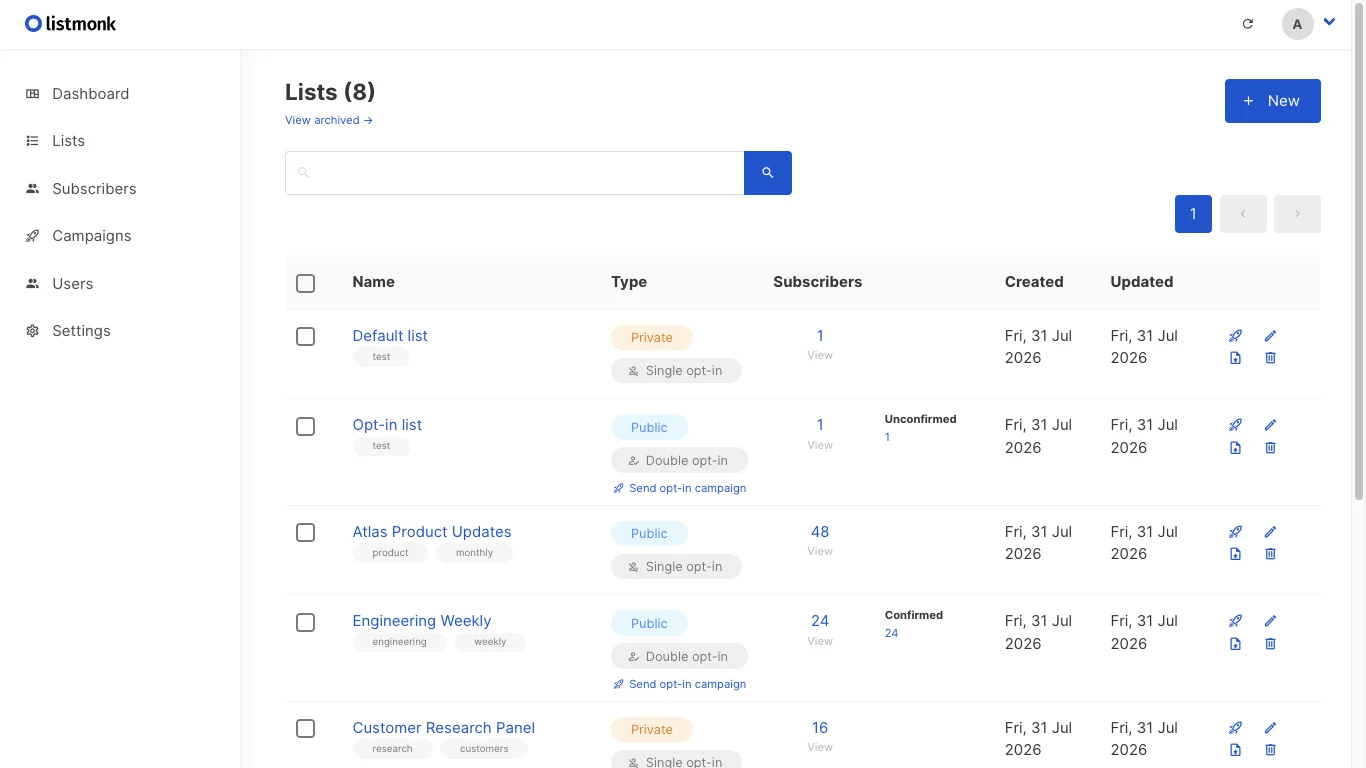Screen dimensions: 1366x768
Task: Click the refresh icon in header
Action: click(1247, 24)
